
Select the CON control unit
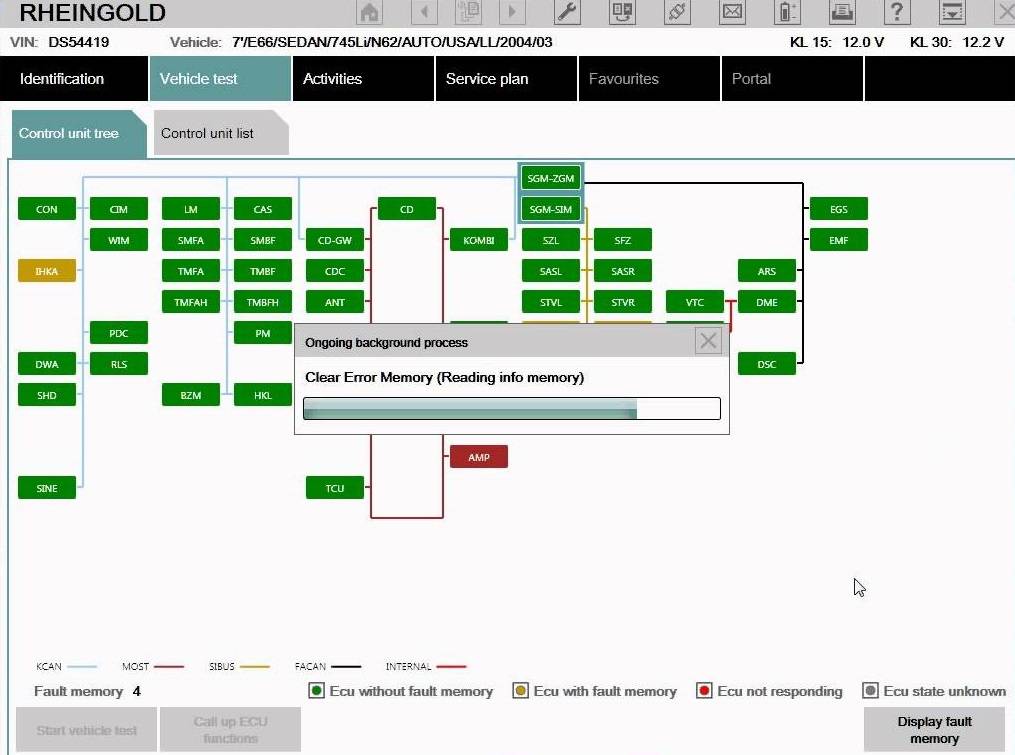point(47,209)
